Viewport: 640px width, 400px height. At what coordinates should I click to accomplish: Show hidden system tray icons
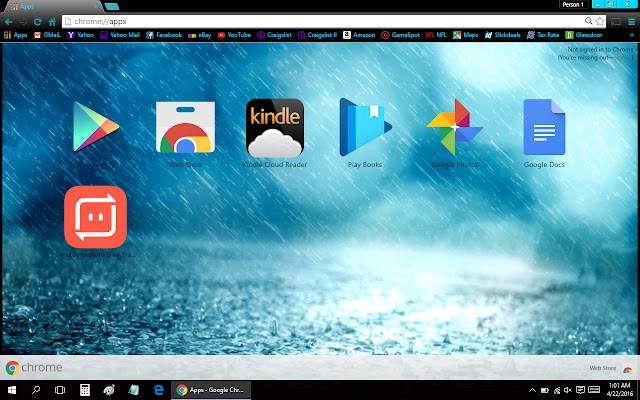(532, 390)
